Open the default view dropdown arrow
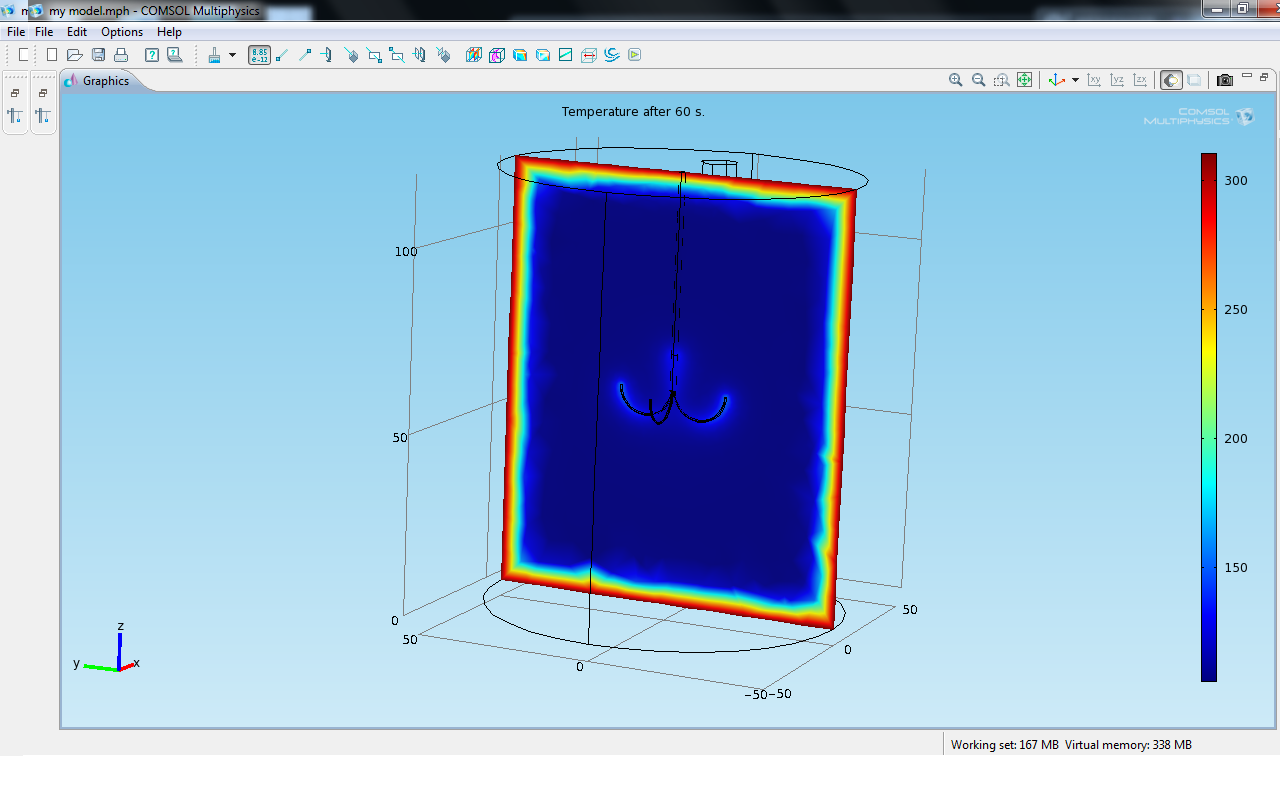The height and width of the screenshot is (800, 1280). point(1075,80)
